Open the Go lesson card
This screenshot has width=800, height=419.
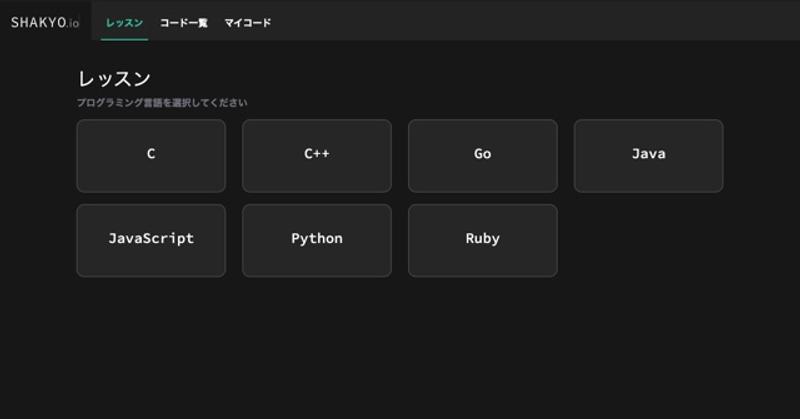[483, 155]
